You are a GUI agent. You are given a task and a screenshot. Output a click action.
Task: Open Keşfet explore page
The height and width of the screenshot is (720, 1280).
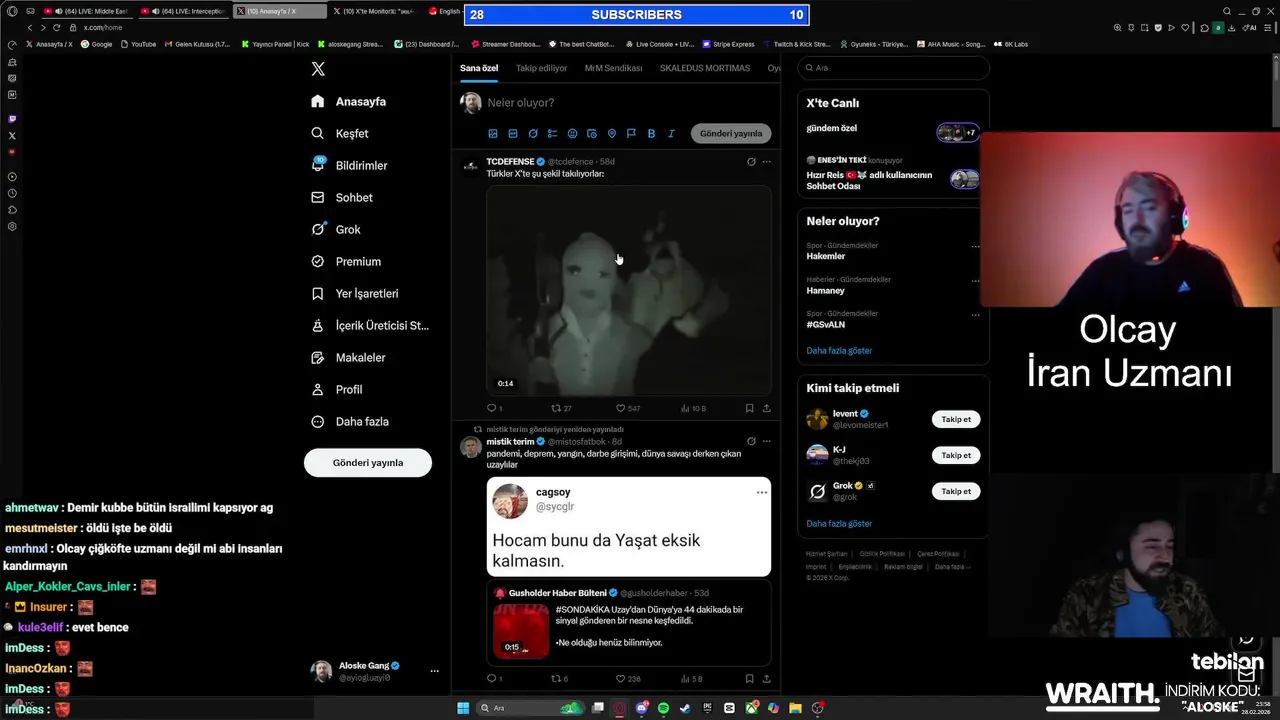[x=339, y=133]
